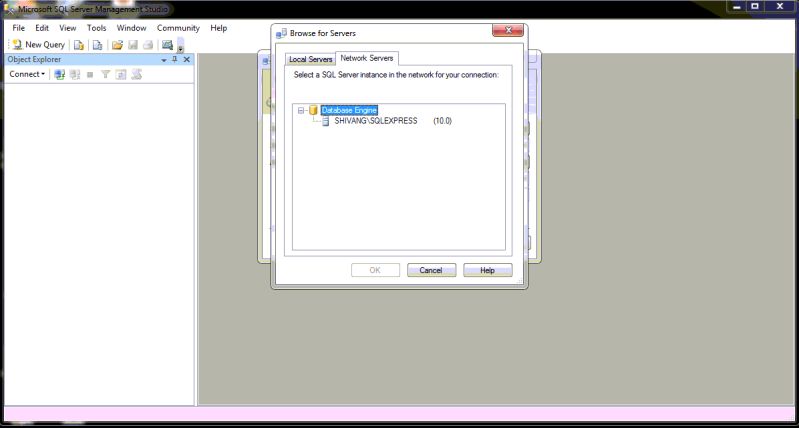Click the OK button in Browse for Servers

tap(375, 270)
